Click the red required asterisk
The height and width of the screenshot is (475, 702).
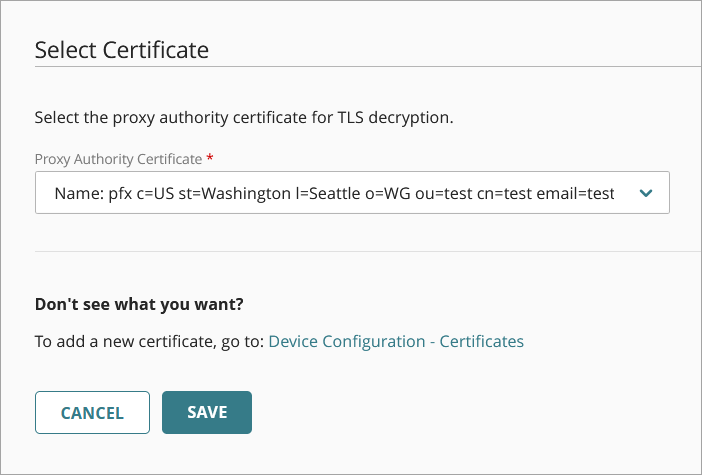(x=210, y=158)
